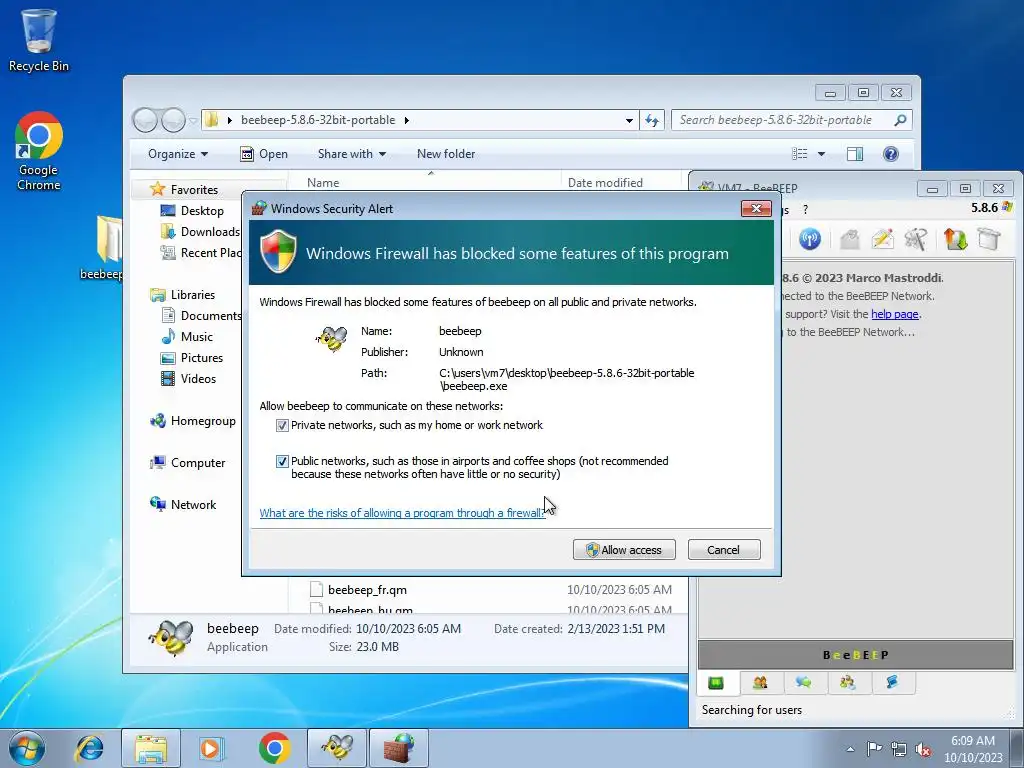Click the chevron after beebeep-5.8.6-32bit-portable in address bar
The height and width of the screenshot is (768, 1024).
[407, 120]
